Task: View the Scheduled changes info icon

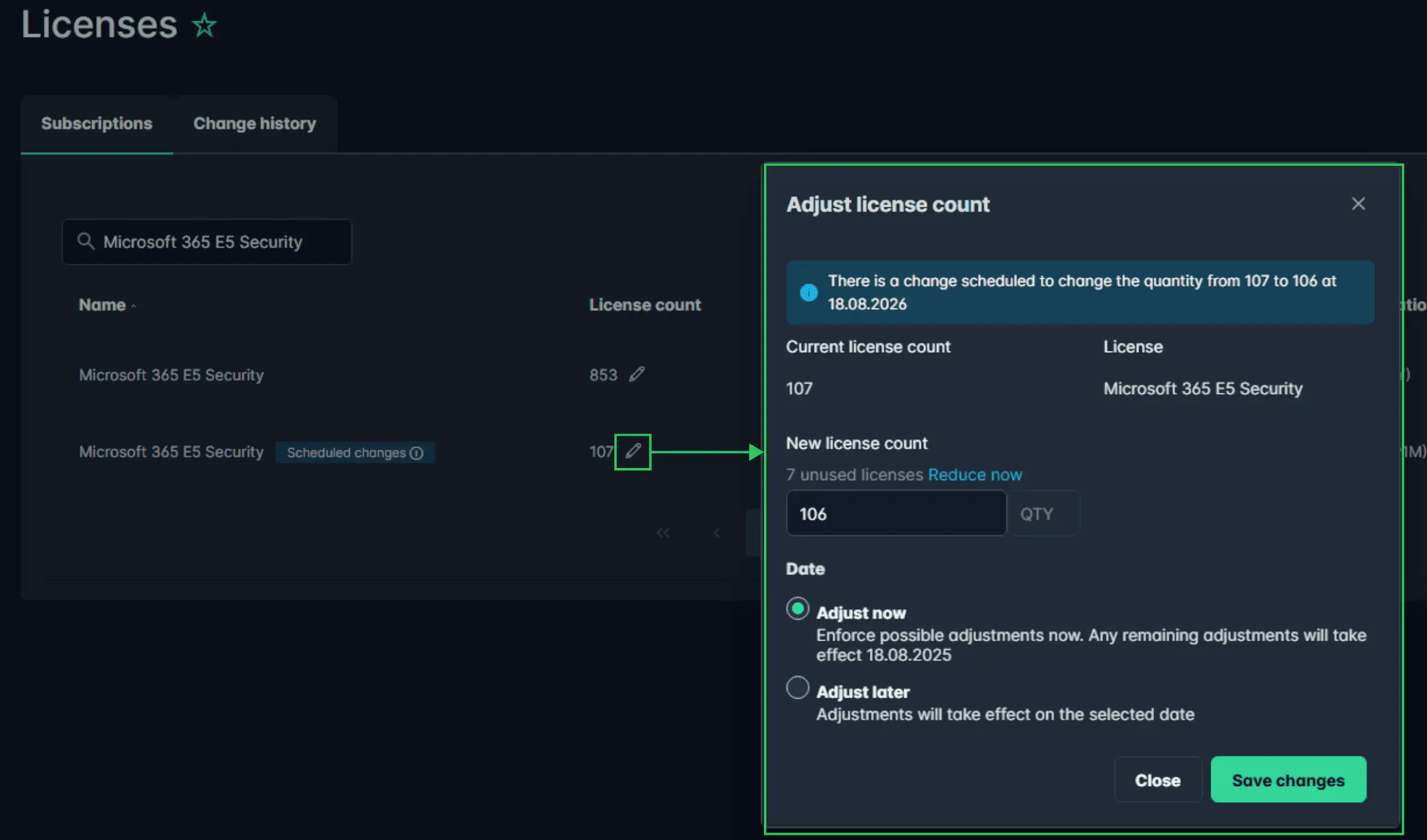Action: 417,453
